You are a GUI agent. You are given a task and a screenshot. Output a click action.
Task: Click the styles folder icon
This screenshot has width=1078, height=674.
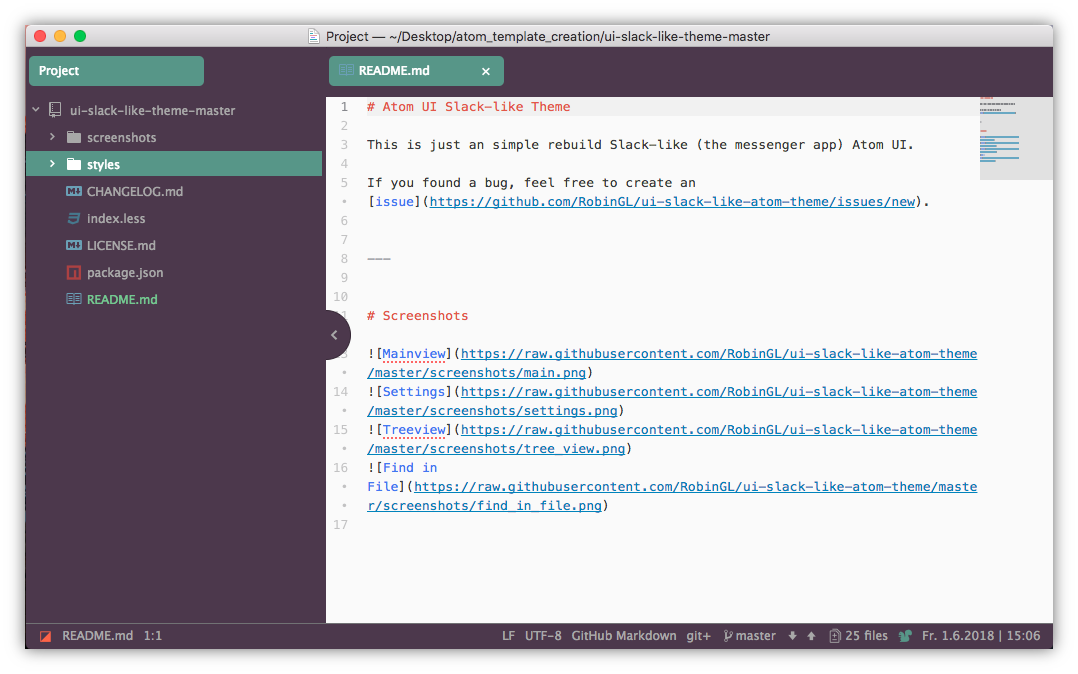pyautogui.click(x=74, y=164)
